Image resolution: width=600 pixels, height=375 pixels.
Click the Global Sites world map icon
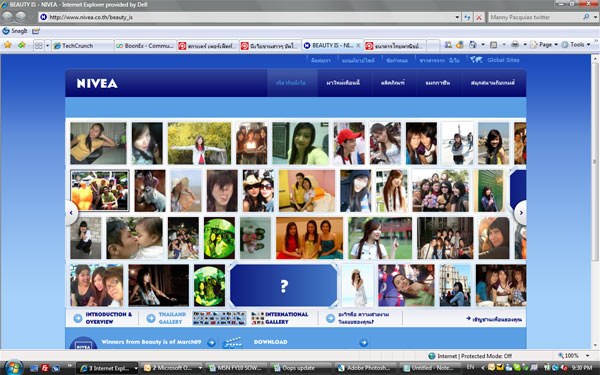pos(476,59)
